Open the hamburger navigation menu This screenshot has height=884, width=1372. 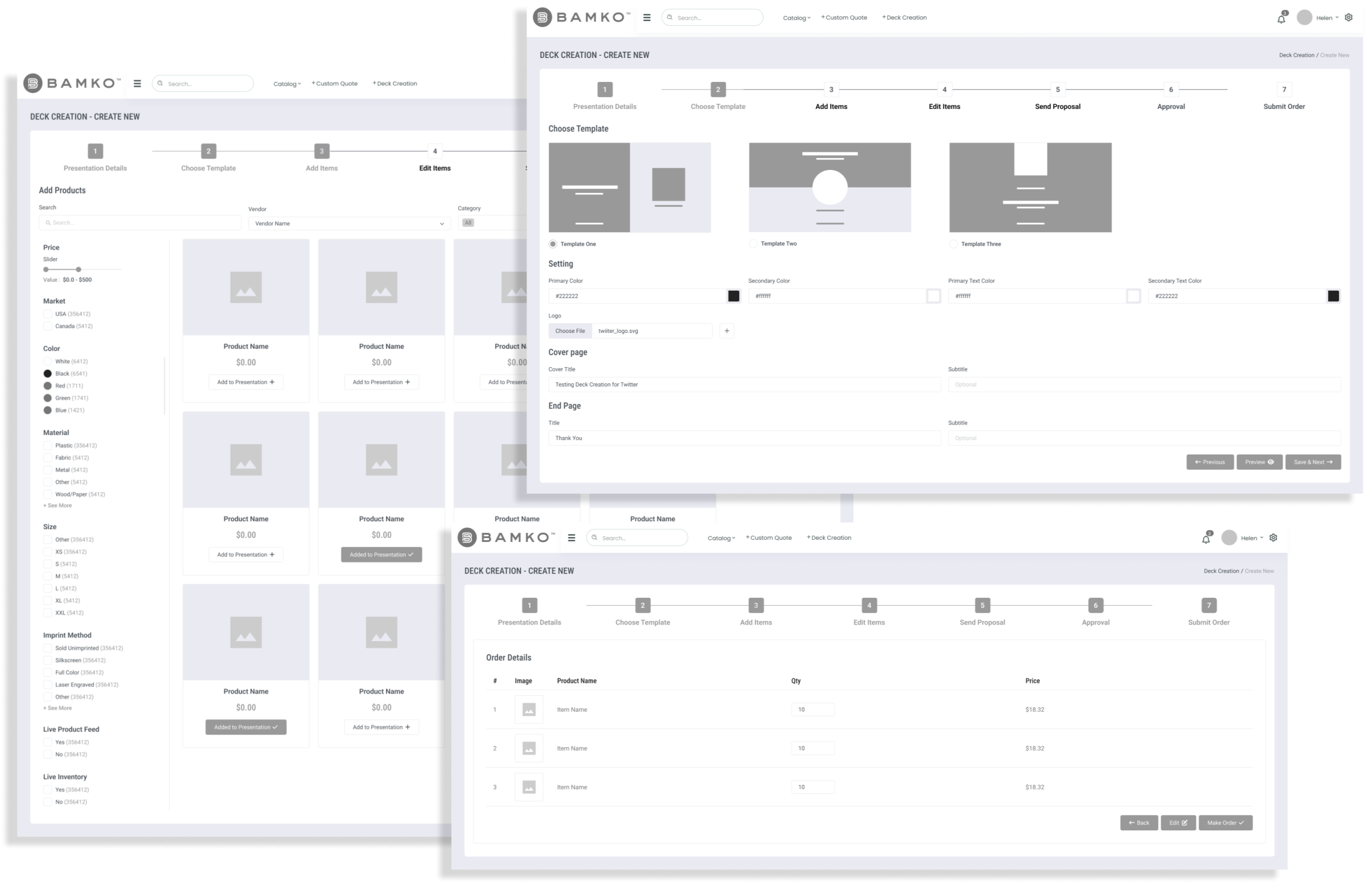[x=647, y=17]
